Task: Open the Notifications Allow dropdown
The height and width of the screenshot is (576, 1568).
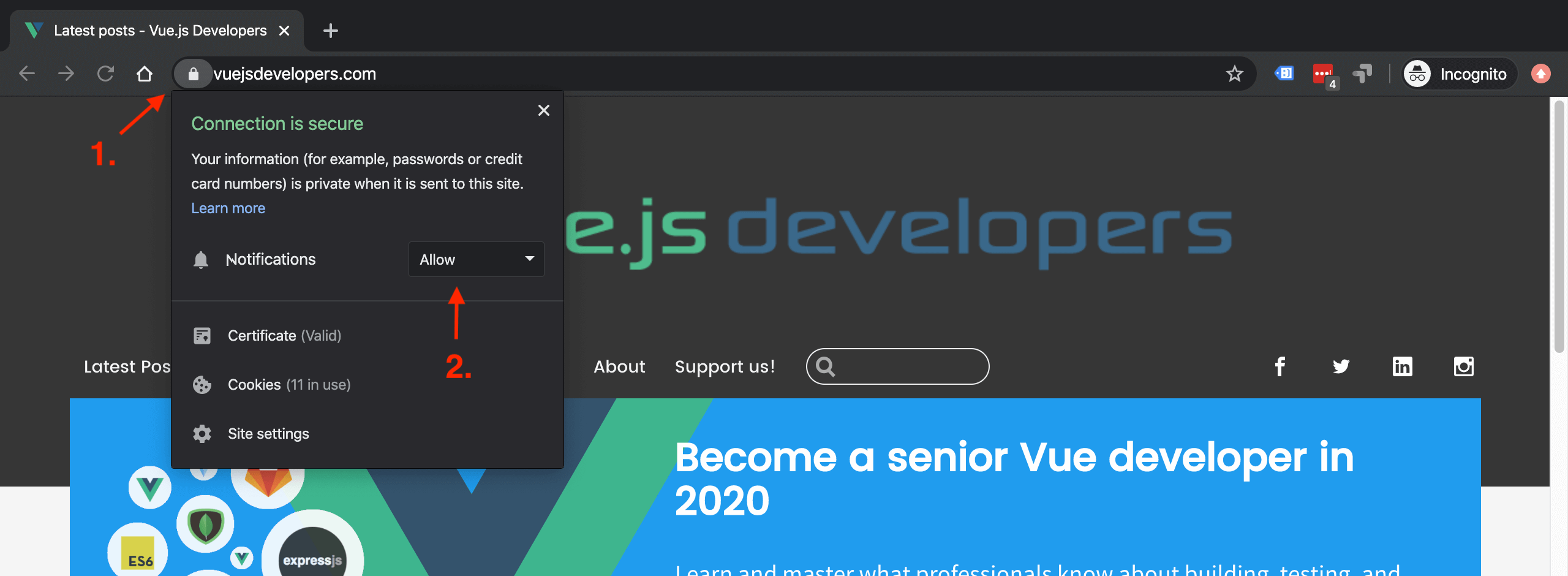Action: pos(477,259)
